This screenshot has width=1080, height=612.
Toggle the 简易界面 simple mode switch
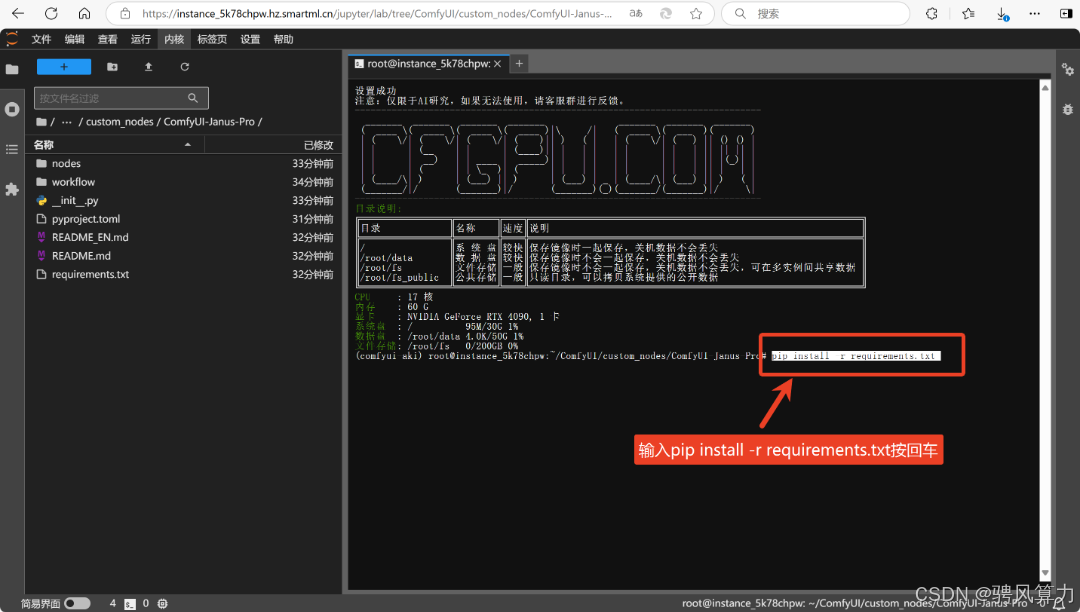point(77,604)
